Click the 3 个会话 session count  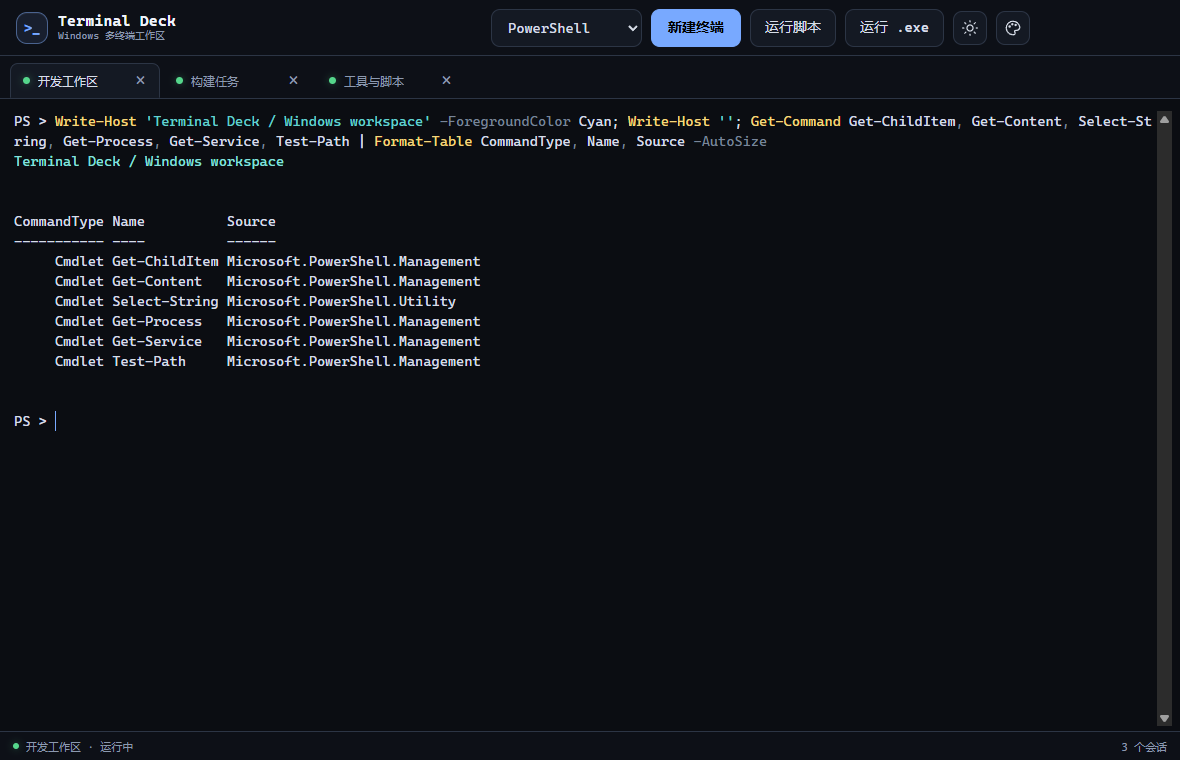coord(1144,746)
